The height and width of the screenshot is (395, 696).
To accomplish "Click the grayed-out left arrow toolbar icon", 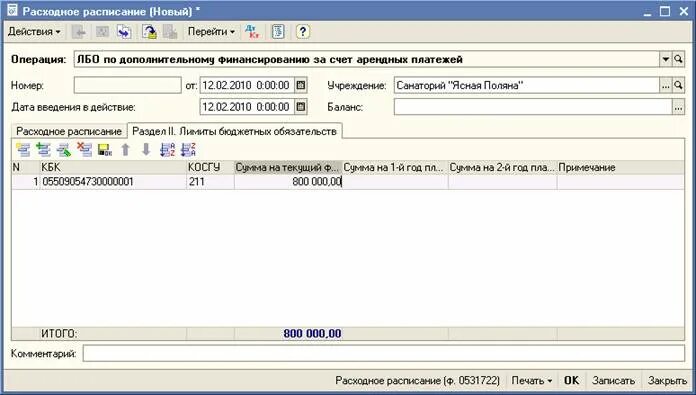I will pos(79,32).
